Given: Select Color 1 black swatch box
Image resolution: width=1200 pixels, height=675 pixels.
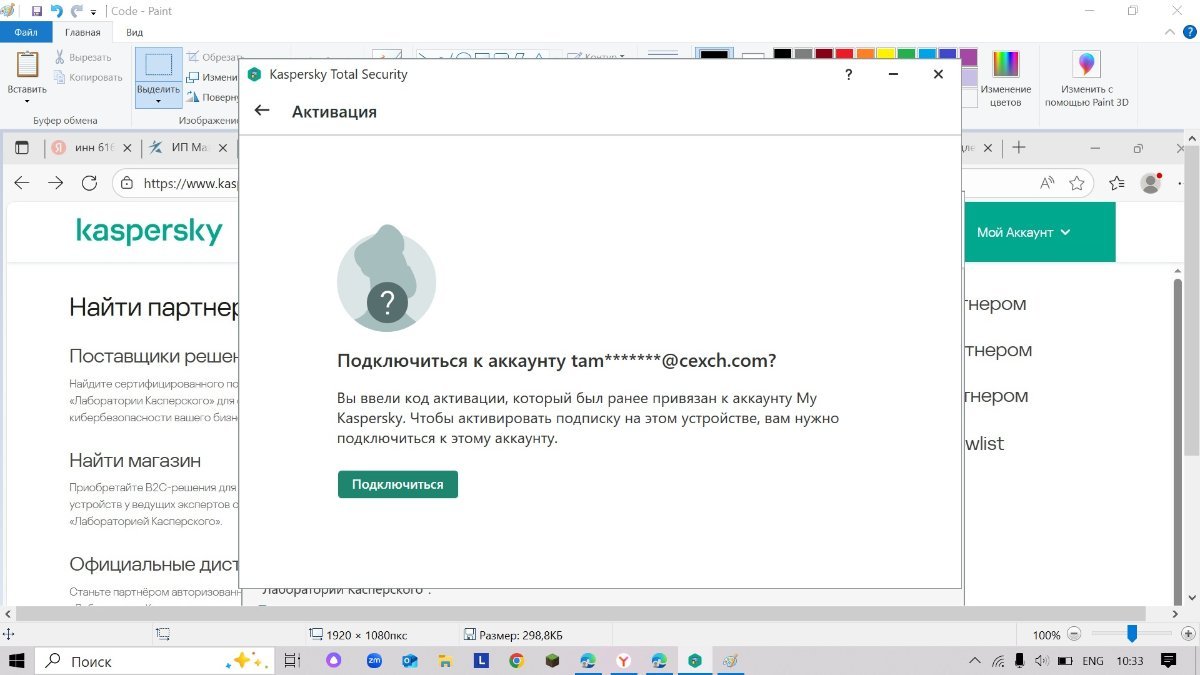Looking at the screenshot, I should point(714,57).
